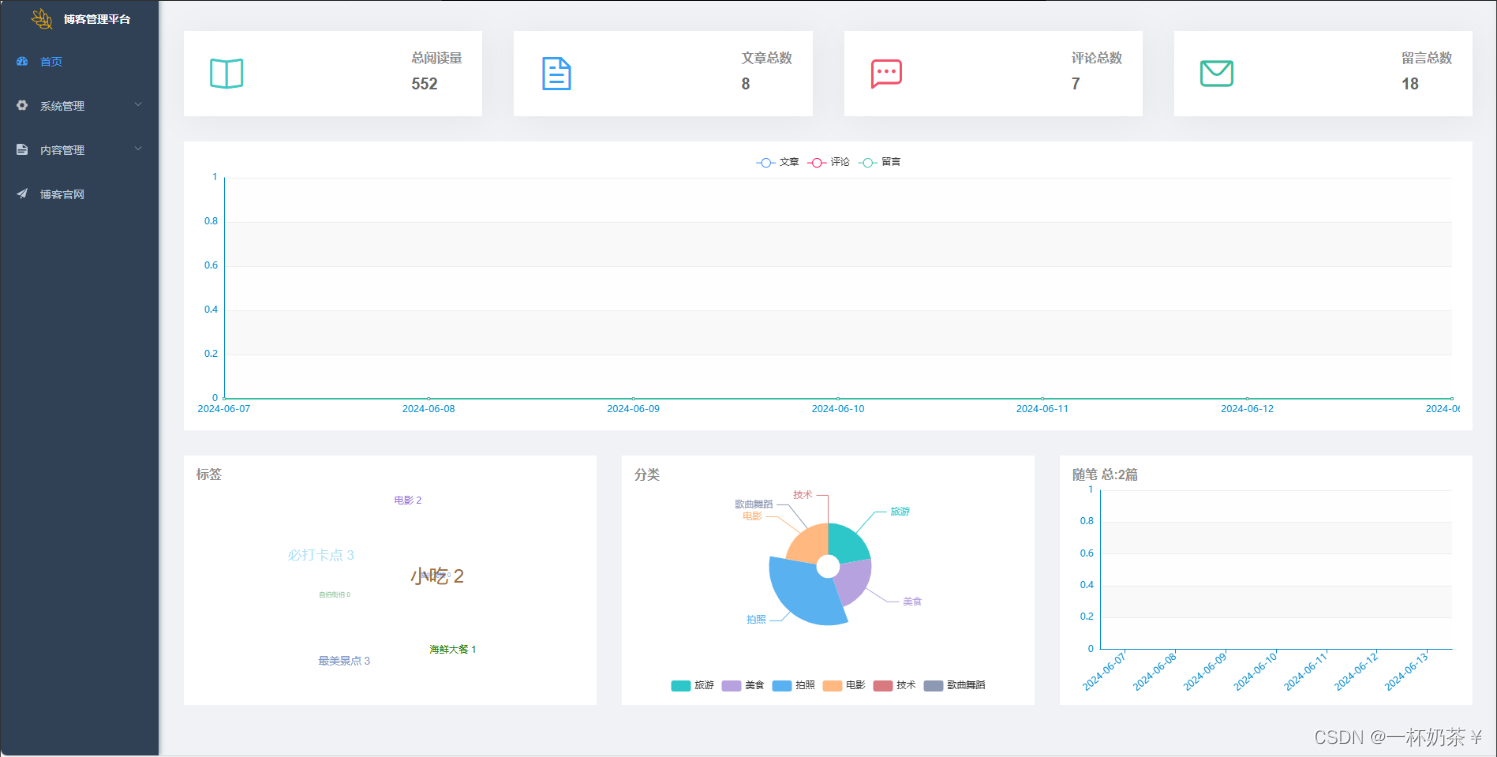Click the 随笔 总:2篇 panel heading
1497x757 pixels.
coord(1105,474)
